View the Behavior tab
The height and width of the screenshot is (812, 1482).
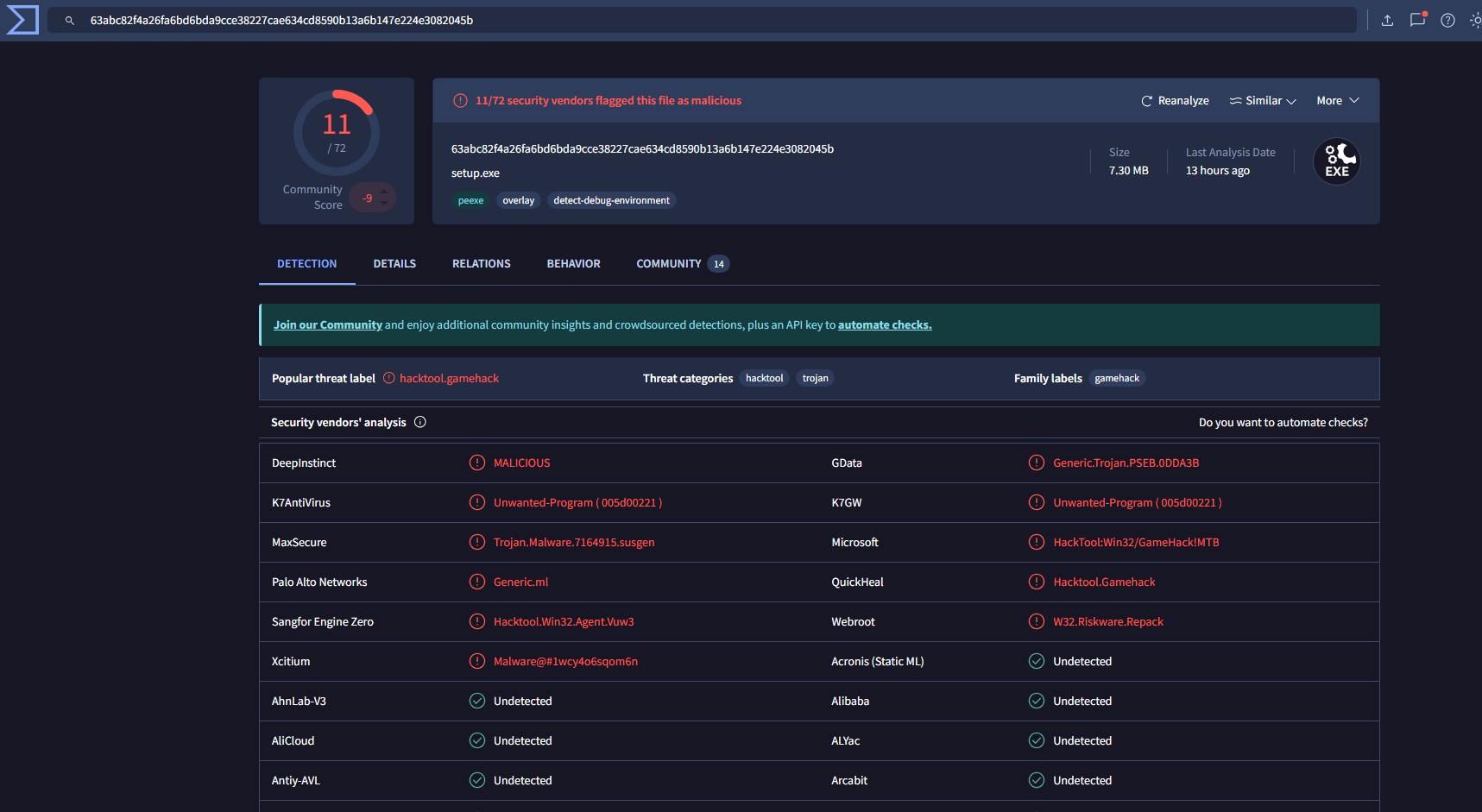[573, 264]
